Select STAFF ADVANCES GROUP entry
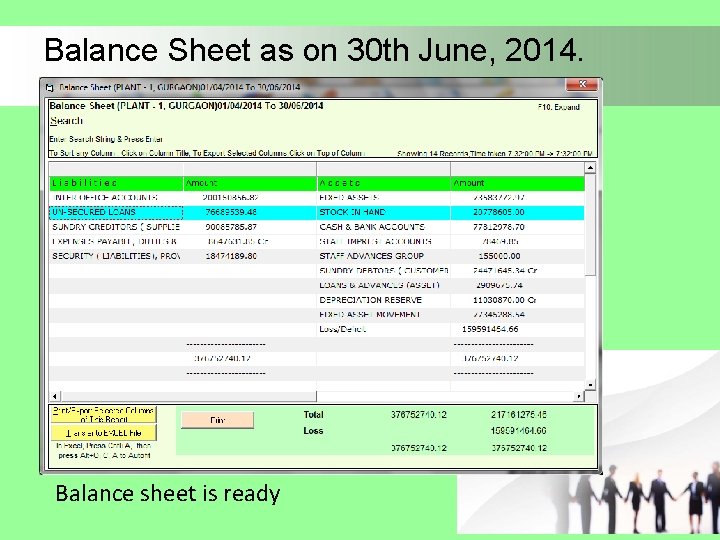 pos(371,256)
